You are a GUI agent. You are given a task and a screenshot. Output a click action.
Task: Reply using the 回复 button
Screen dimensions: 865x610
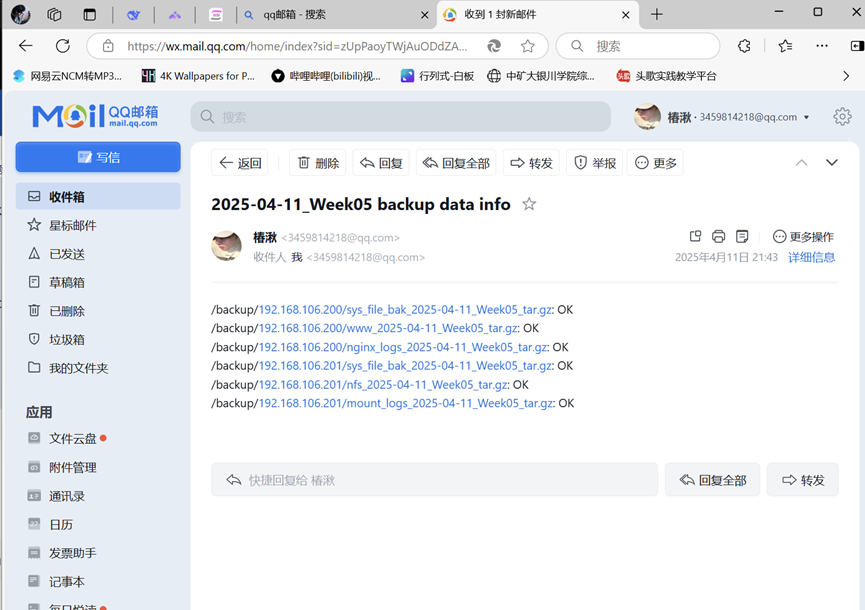[381, 163]
